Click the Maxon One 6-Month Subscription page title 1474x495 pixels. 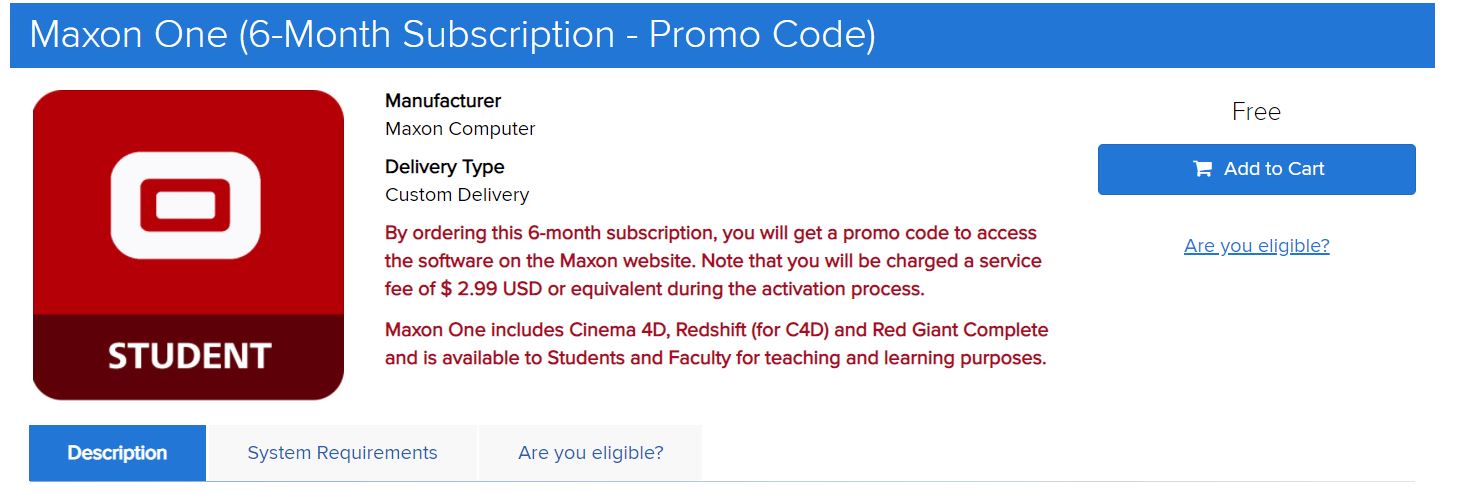[x=453, y=35]
